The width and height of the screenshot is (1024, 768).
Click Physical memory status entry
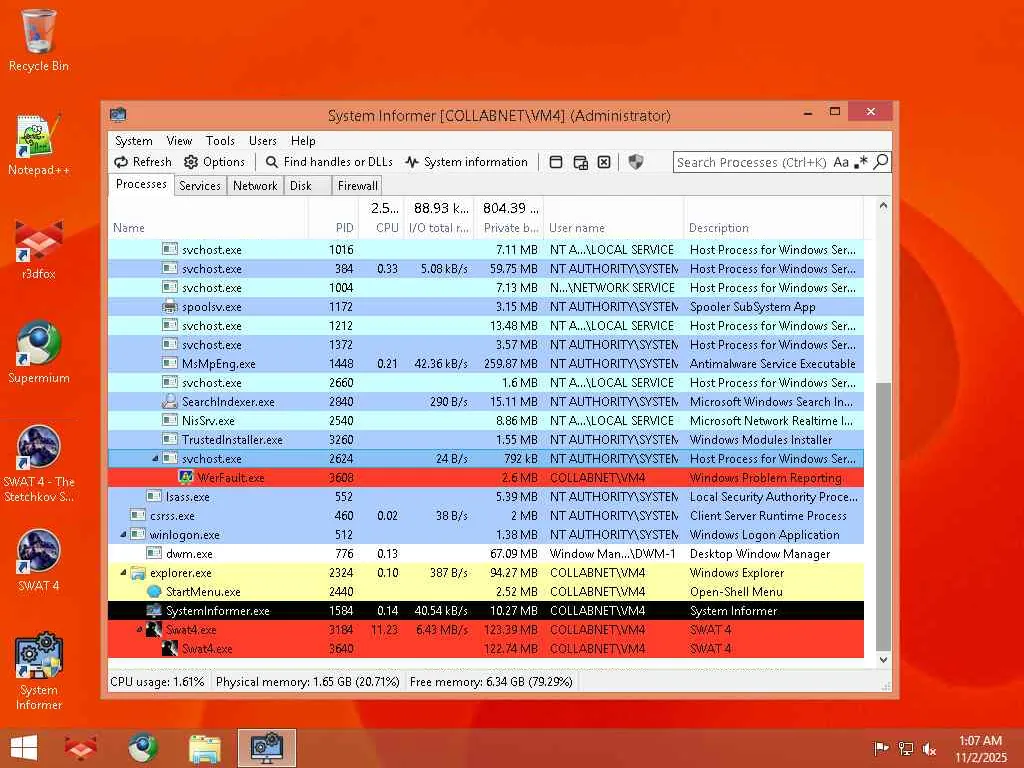[x=308, y=682]
